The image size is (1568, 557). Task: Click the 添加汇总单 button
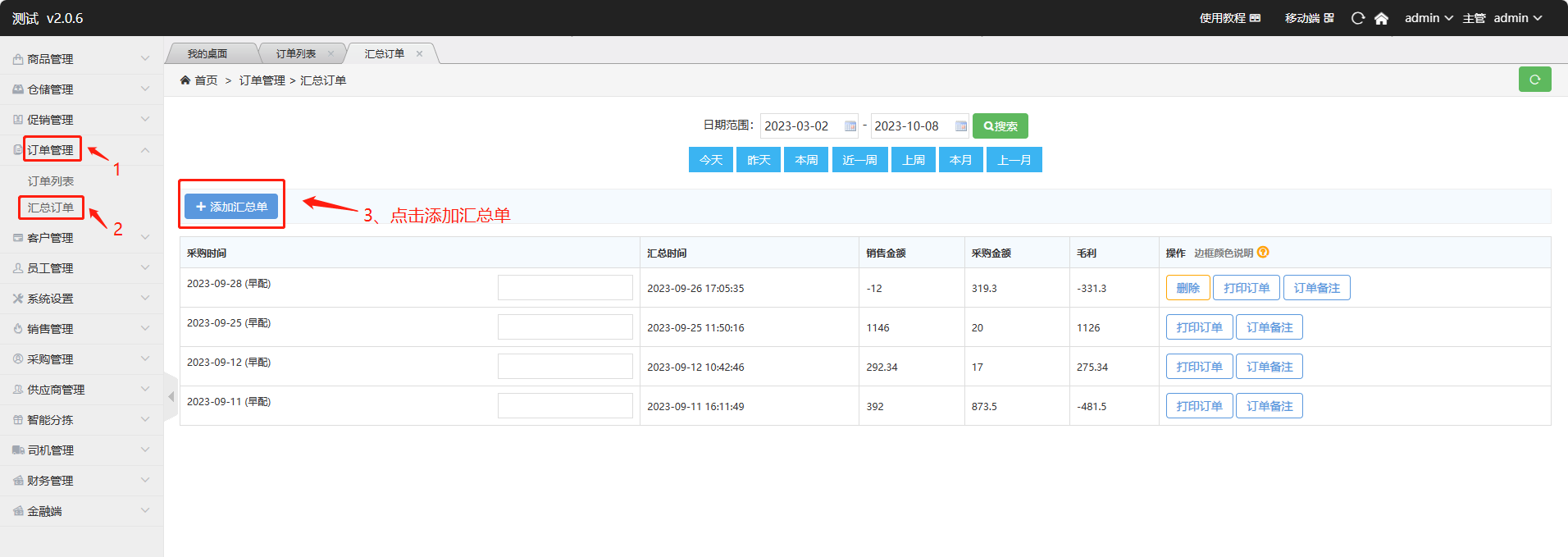[231, 207]
